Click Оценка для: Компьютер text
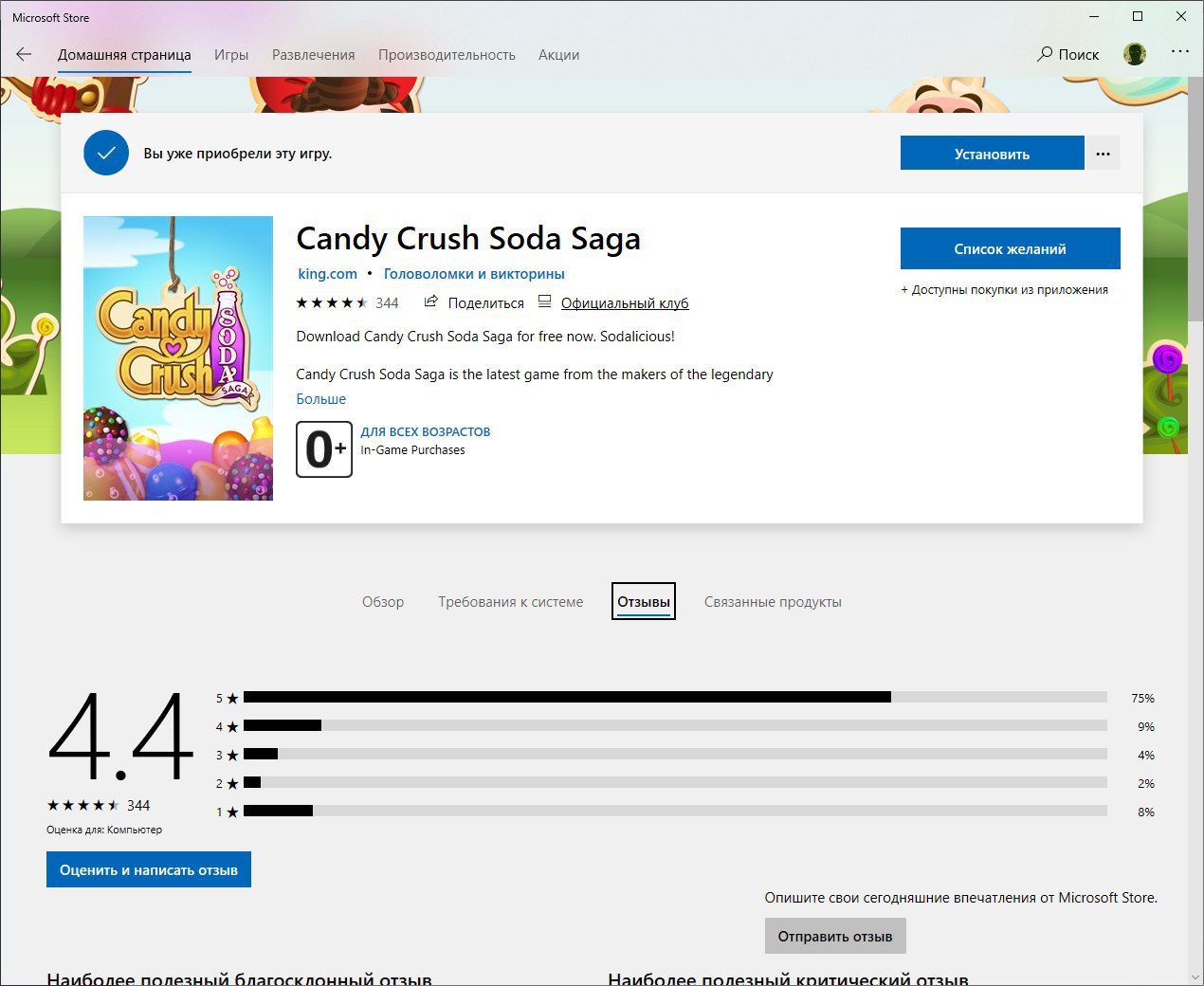Image resolution: width=1204 pixels, height=986 pixels. [x=104, y=830]
